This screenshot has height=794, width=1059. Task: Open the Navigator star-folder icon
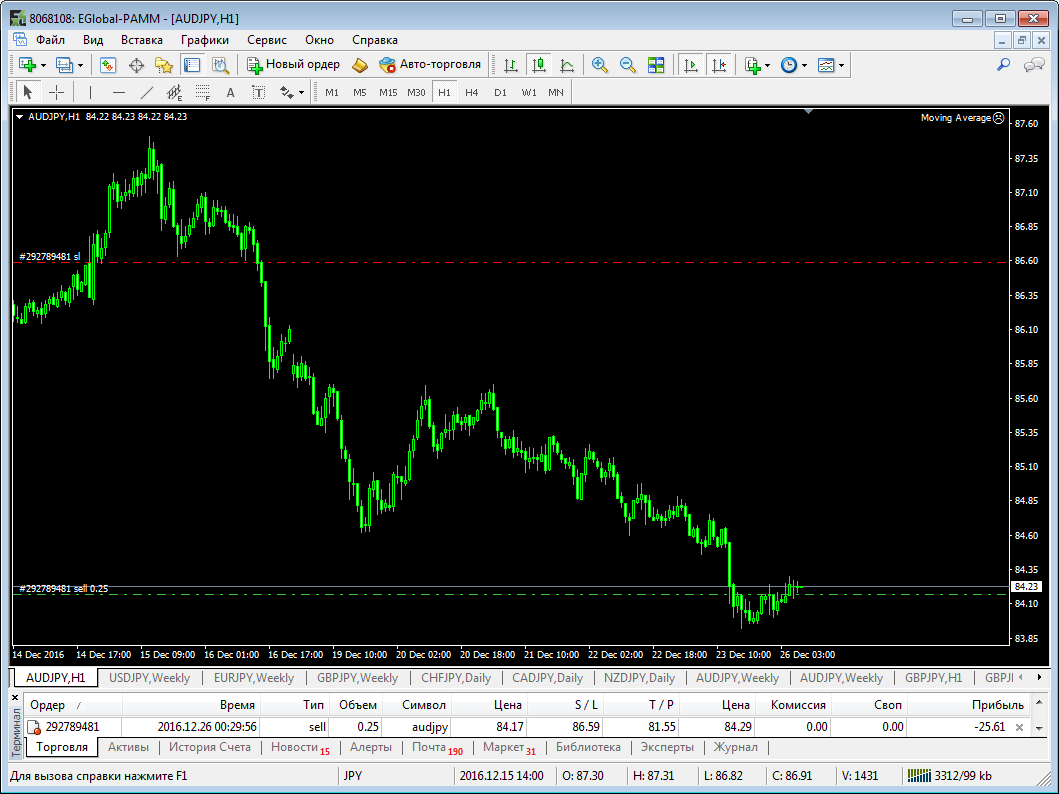pyautogui.click(x=164, y=65)
